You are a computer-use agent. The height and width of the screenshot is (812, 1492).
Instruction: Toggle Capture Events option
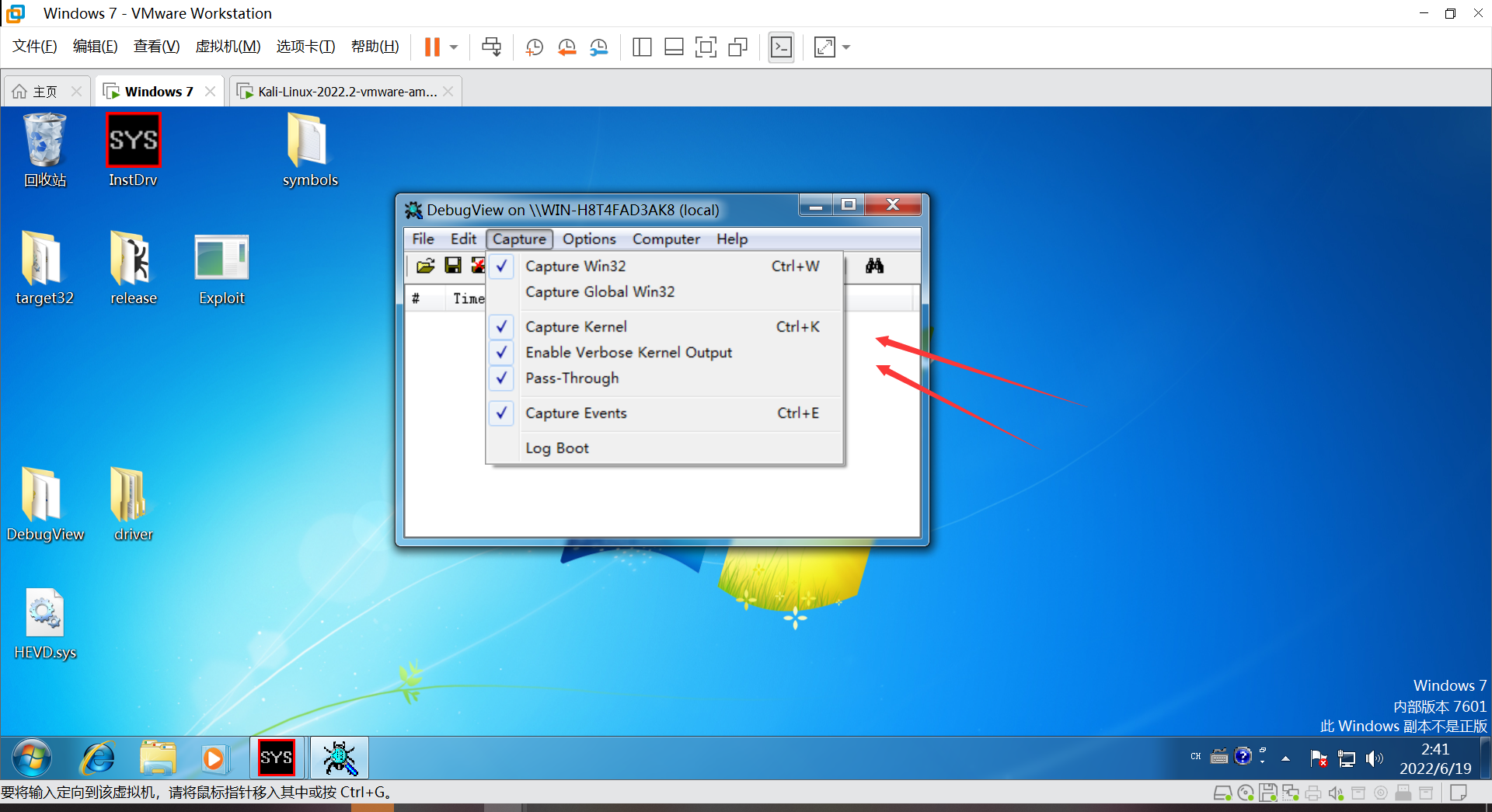point(665,413)
